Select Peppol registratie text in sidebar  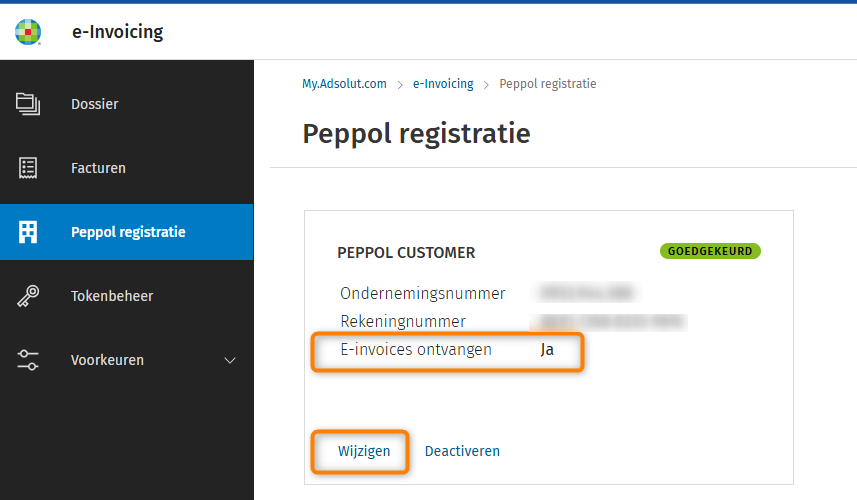point(128,232)
